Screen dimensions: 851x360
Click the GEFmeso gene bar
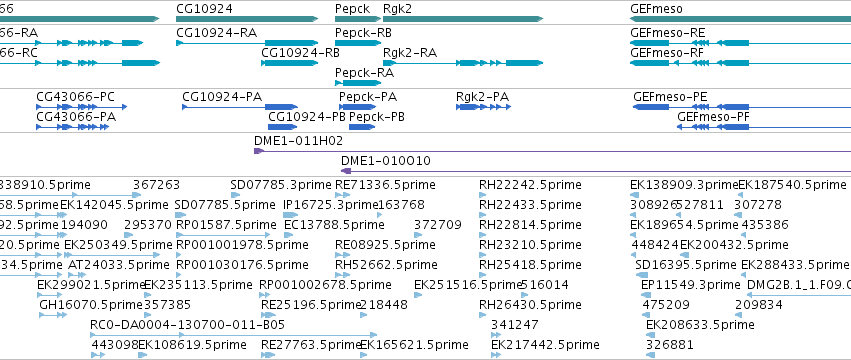740,19
